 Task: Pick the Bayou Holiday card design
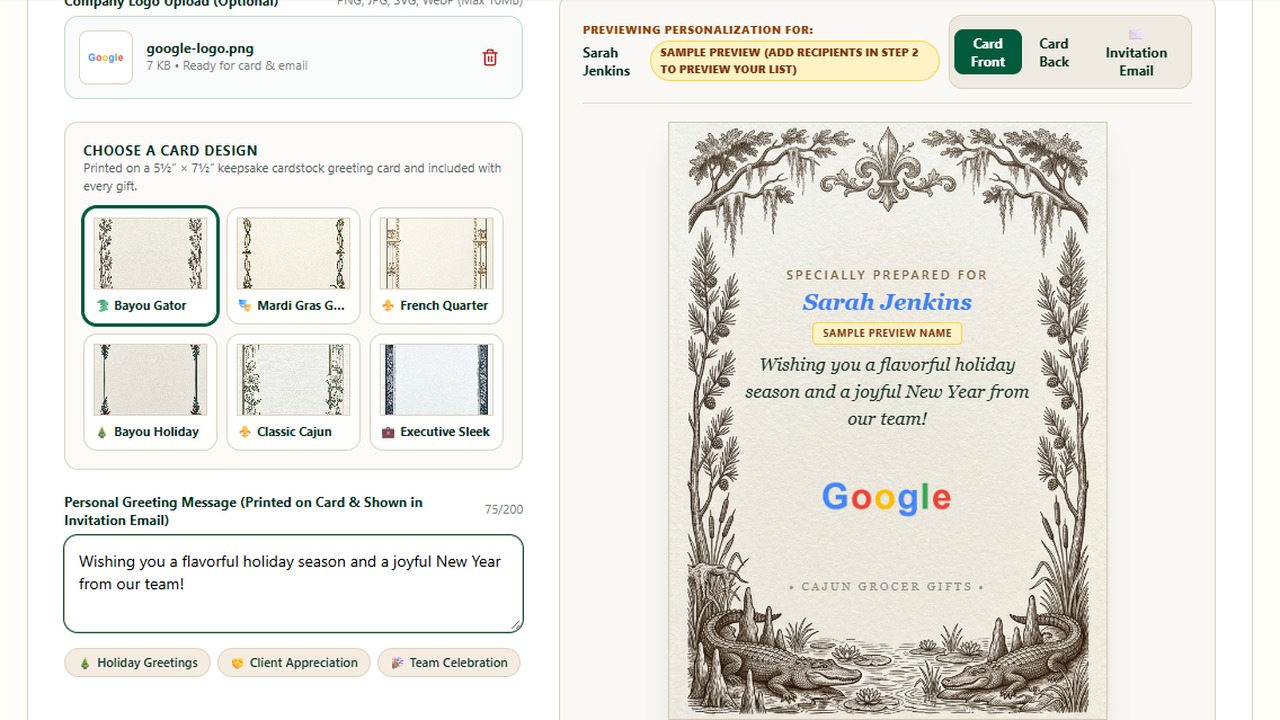[150, 392]
